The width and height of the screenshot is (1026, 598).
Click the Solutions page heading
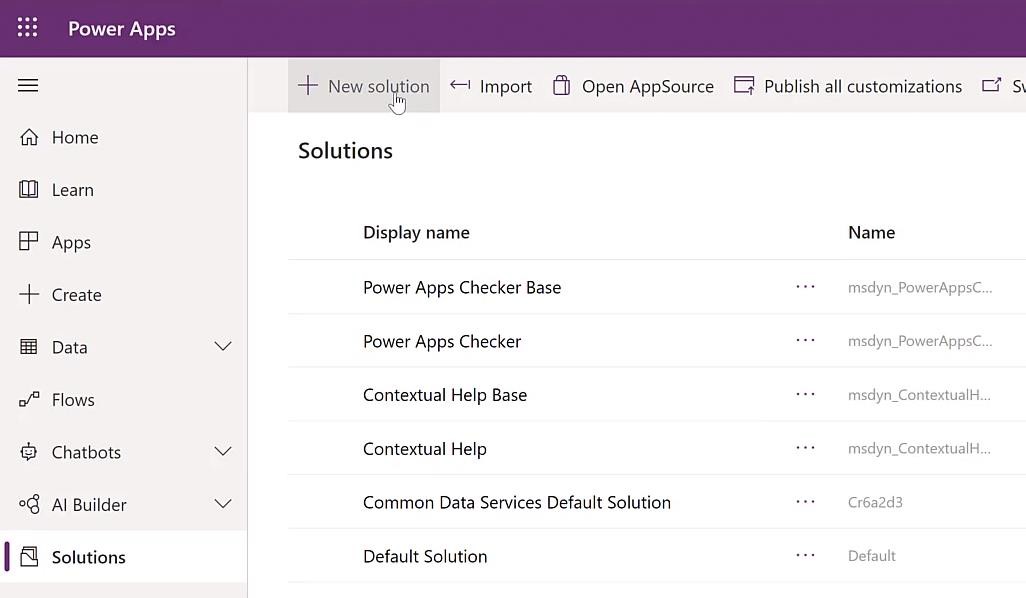point(345,151)
